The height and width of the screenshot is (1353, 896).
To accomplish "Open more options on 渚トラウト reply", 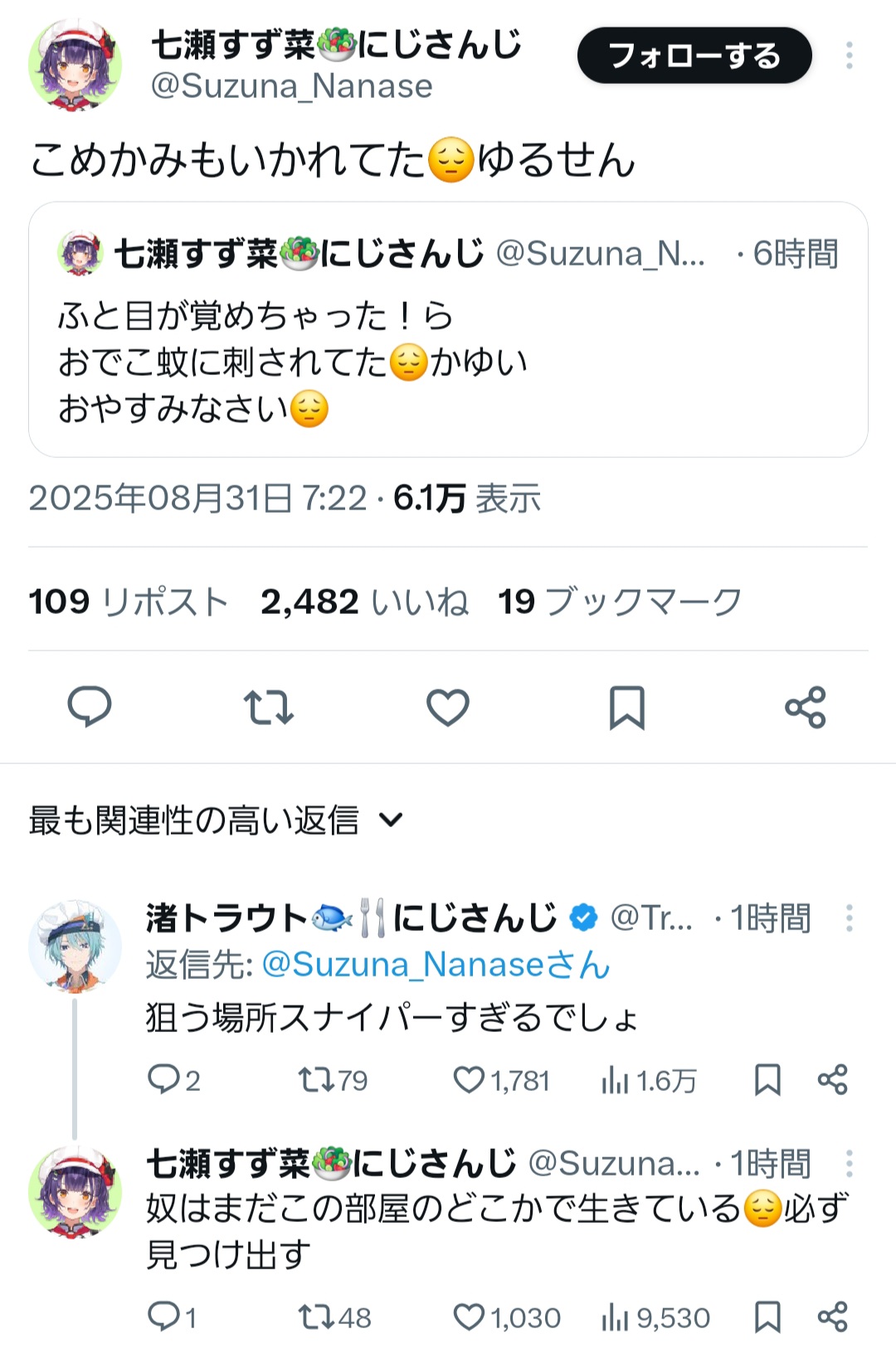I will (849, 918).
